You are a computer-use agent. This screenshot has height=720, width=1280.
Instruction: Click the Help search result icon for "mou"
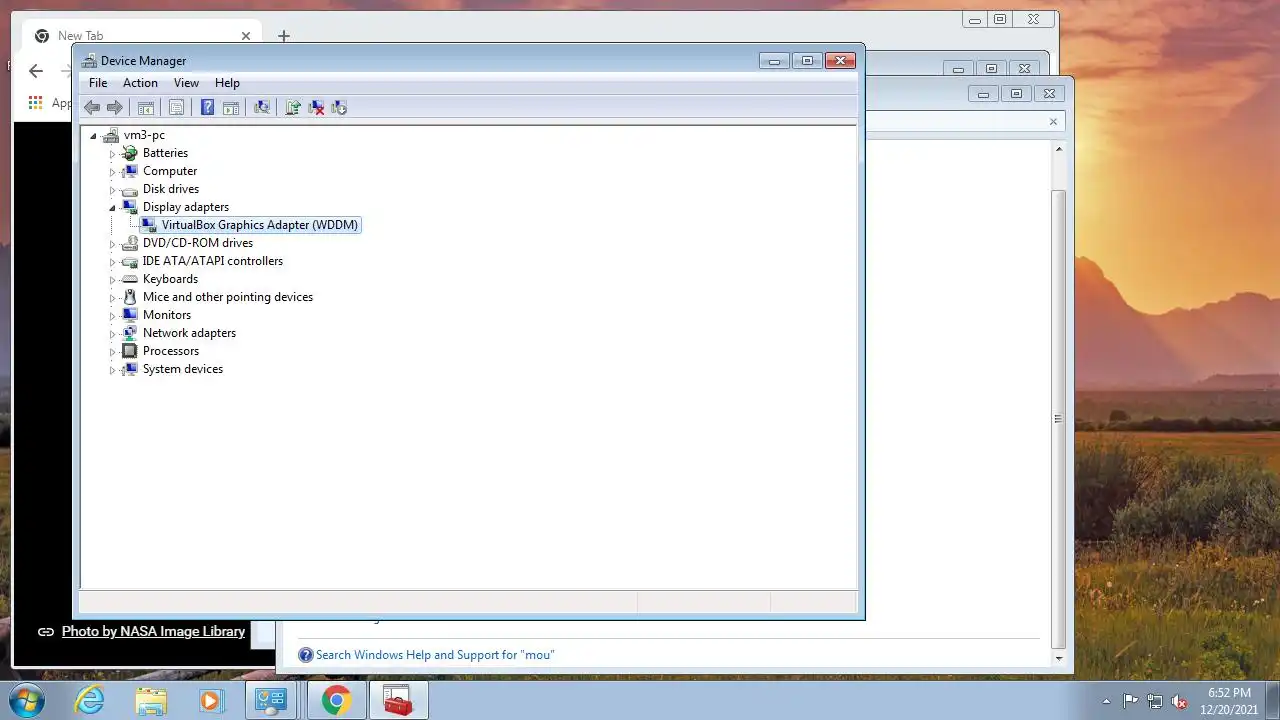click(306, 655)
